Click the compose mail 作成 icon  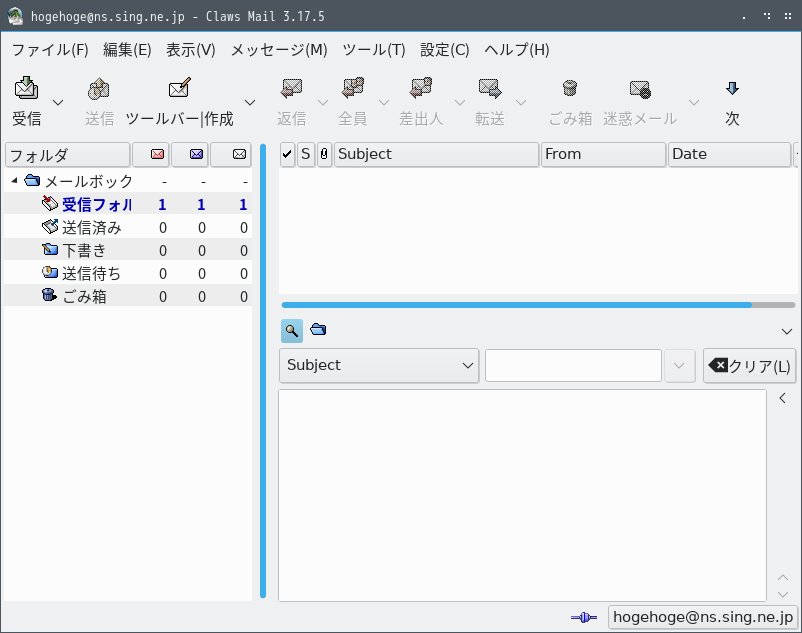coord(180,88)
